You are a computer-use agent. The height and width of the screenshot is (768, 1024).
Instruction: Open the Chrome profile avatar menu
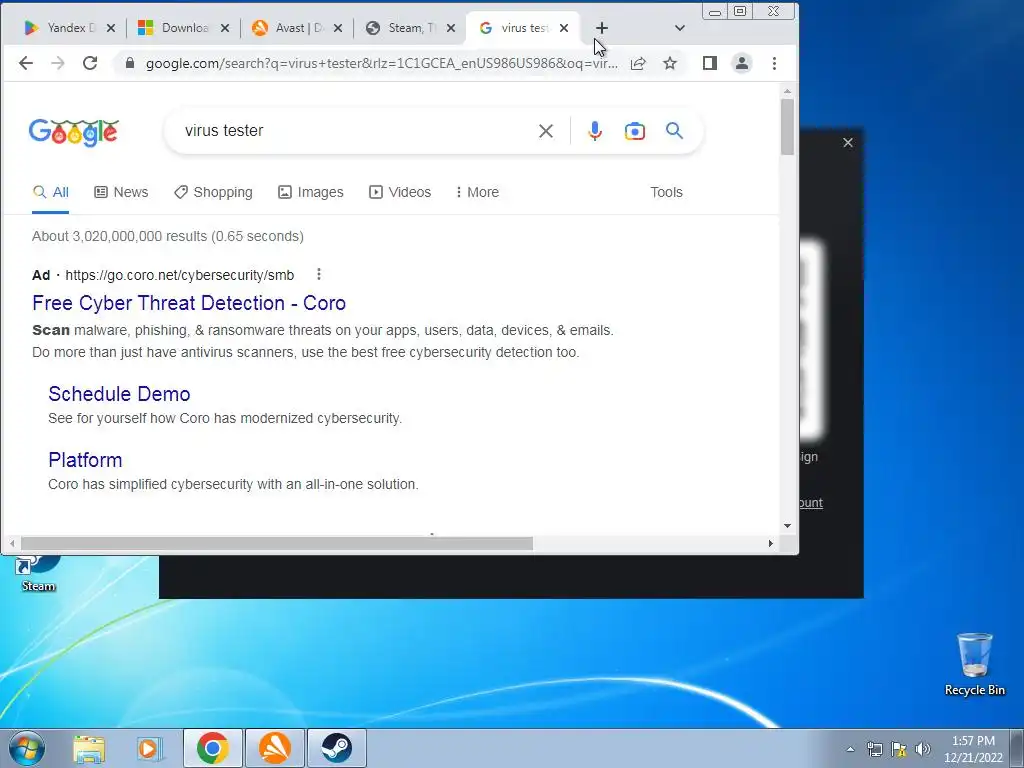(x=742, y=63)
